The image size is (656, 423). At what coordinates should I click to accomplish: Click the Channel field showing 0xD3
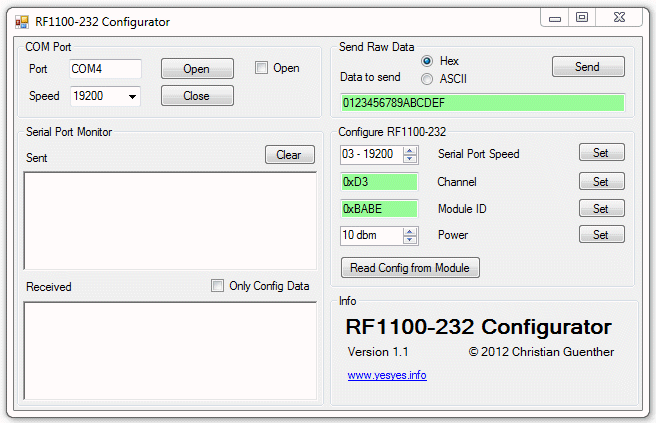pyautogui.click(x=379, y=182)
